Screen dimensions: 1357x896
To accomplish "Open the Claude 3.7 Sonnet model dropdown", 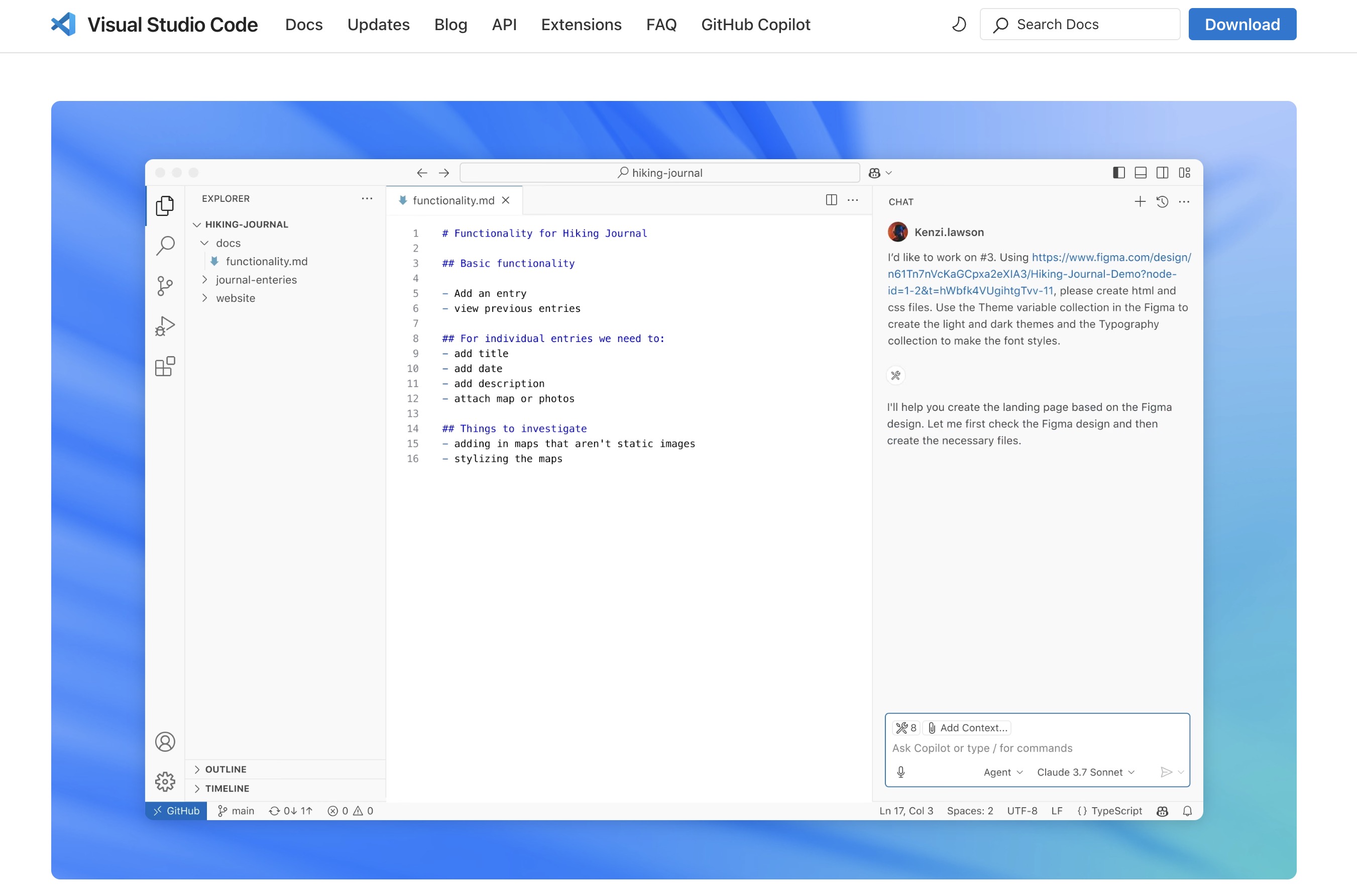I will coord(1086,772).
